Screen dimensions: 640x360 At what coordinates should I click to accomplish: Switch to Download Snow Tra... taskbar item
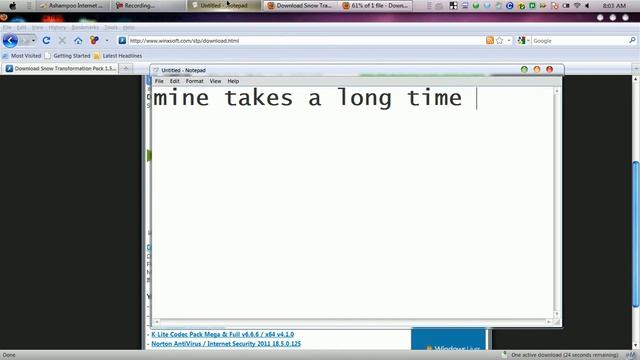pos(300,6)
